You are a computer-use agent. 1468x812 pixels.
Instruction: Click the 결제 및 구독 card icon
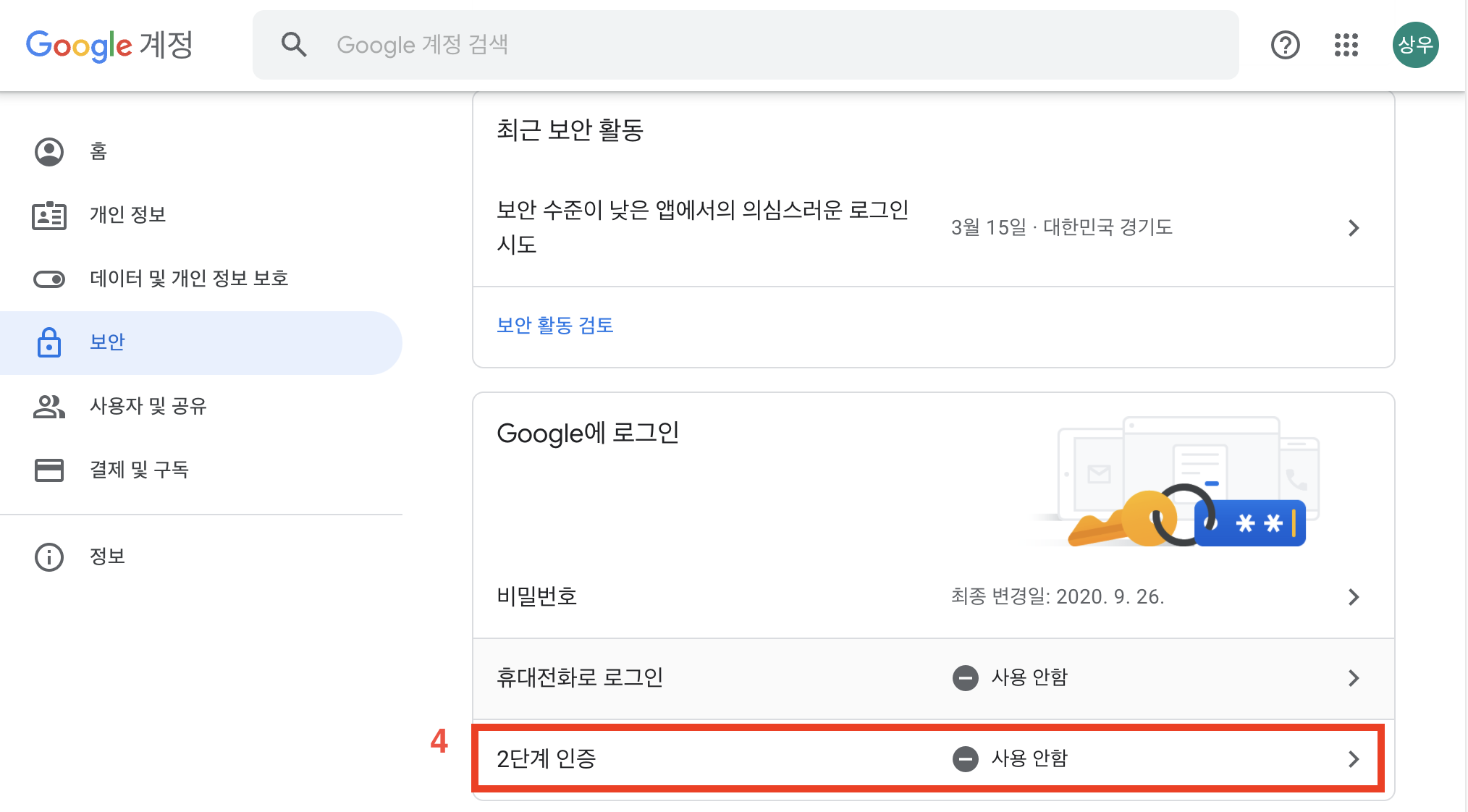click(x=49, y=470)
